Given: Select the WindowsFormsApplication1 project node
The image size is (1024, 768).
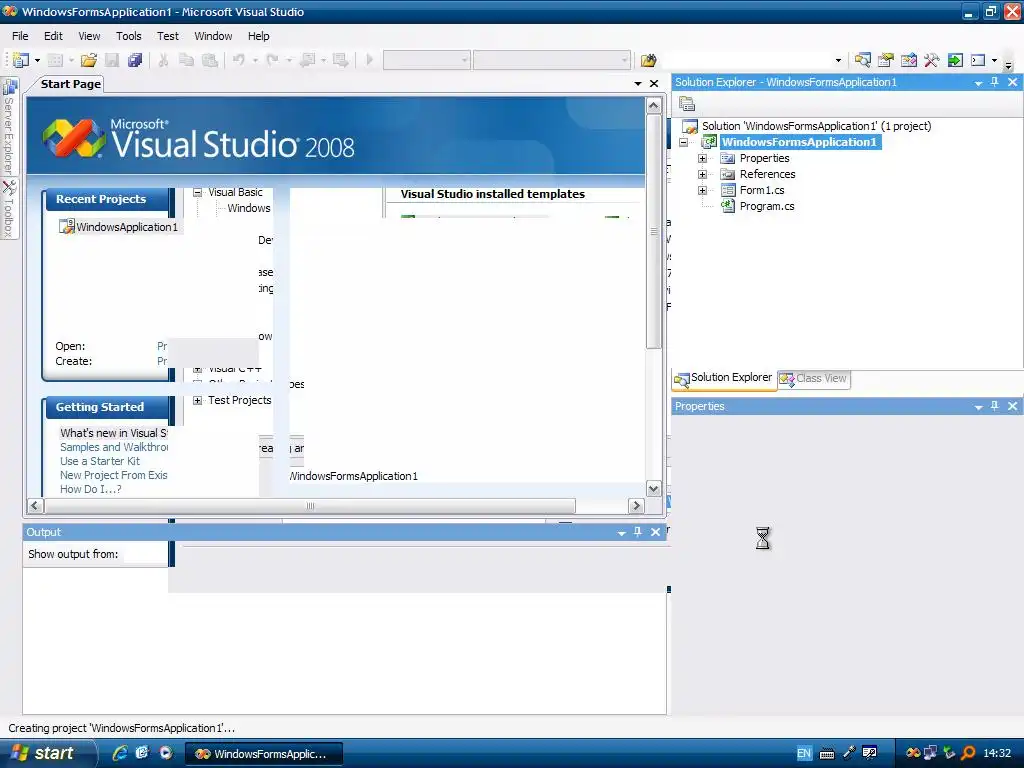Looking at the screenshot, I should [799, 142].
